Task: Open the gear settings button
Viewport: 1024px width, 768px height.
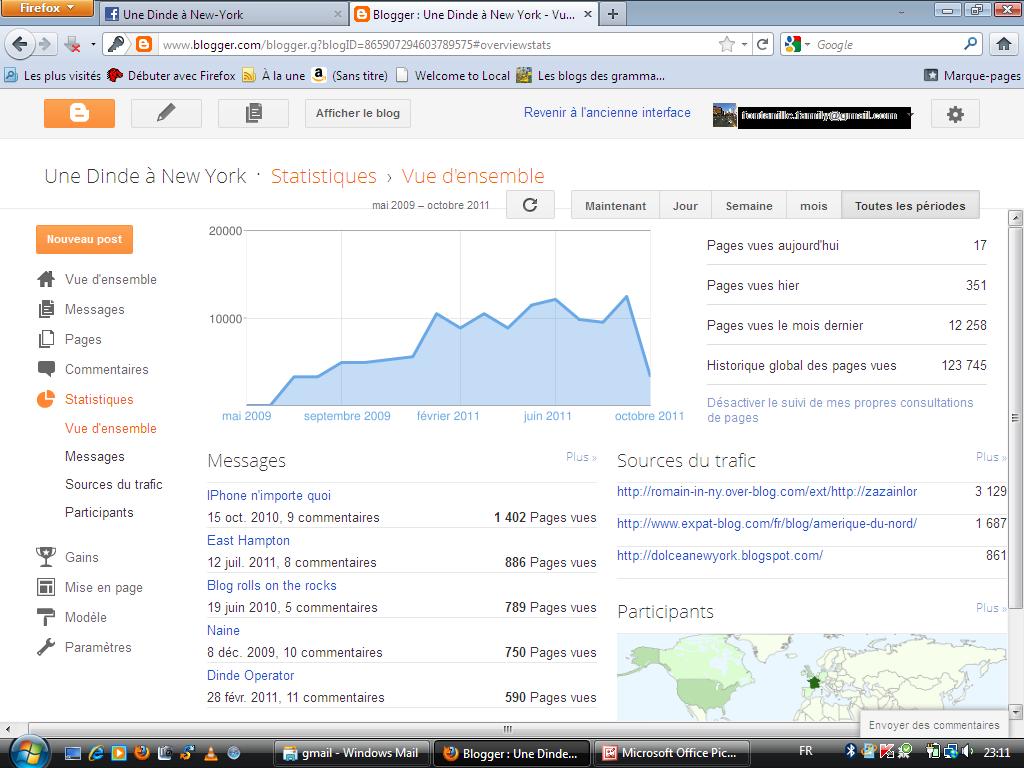Action: (x=955, y=114)
